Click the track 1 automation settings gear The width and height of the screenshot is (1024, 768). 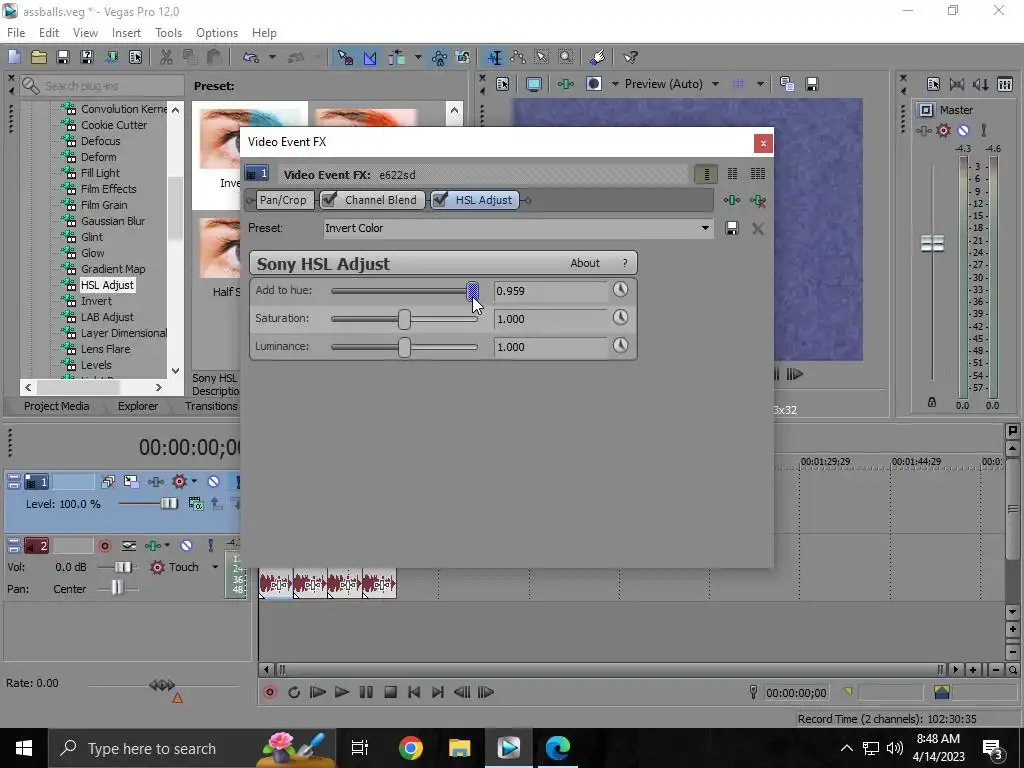click(179, 482)
